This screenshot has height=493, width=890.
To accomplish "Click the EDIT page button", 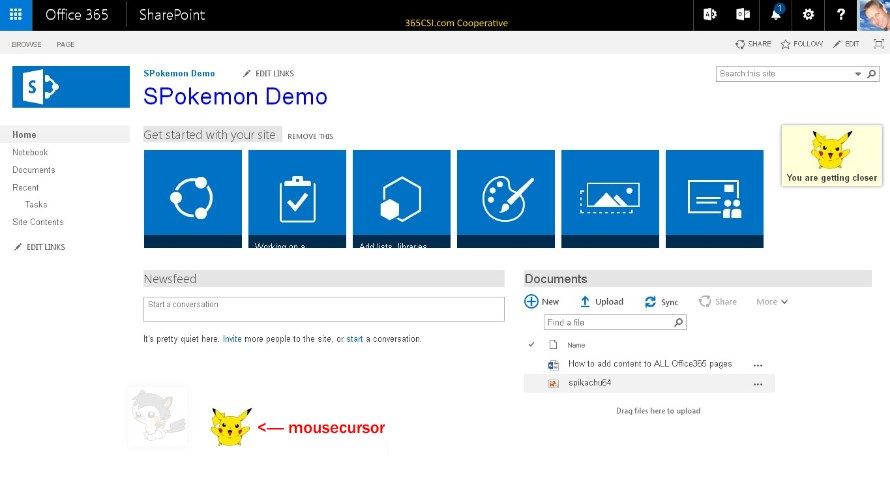I will pos(846,44).
